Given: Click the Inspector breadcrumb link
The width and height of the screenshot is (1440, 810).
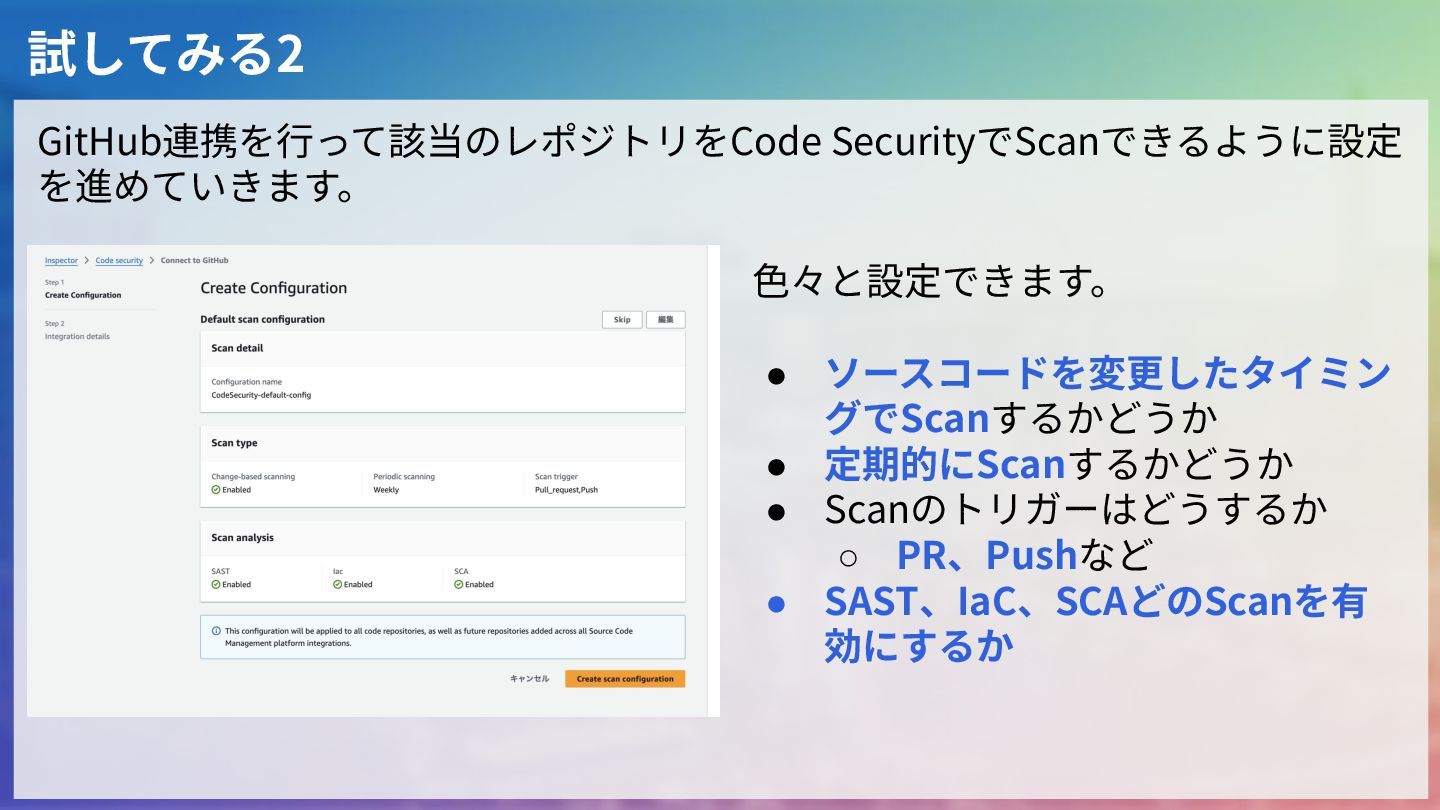Looking at the screenshot, I should click(61, 260).
